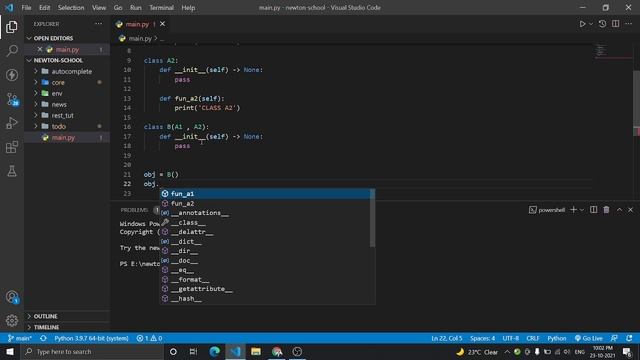The image size is (640, 360).
Task: Open the Manage gear icon
Action: click(12, 320)
